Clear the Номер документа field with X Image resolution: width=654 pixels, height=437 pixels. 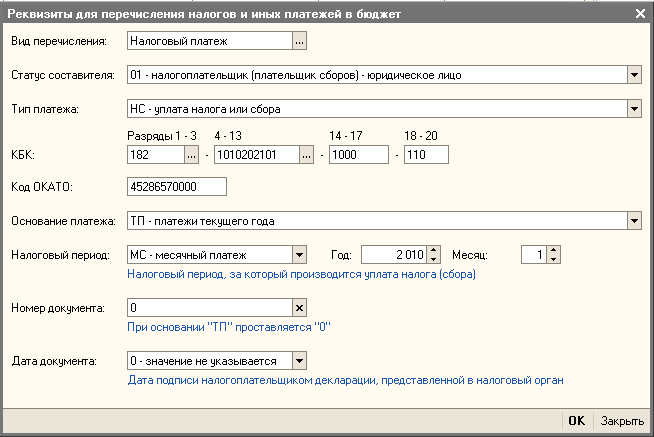coord(299,308)
